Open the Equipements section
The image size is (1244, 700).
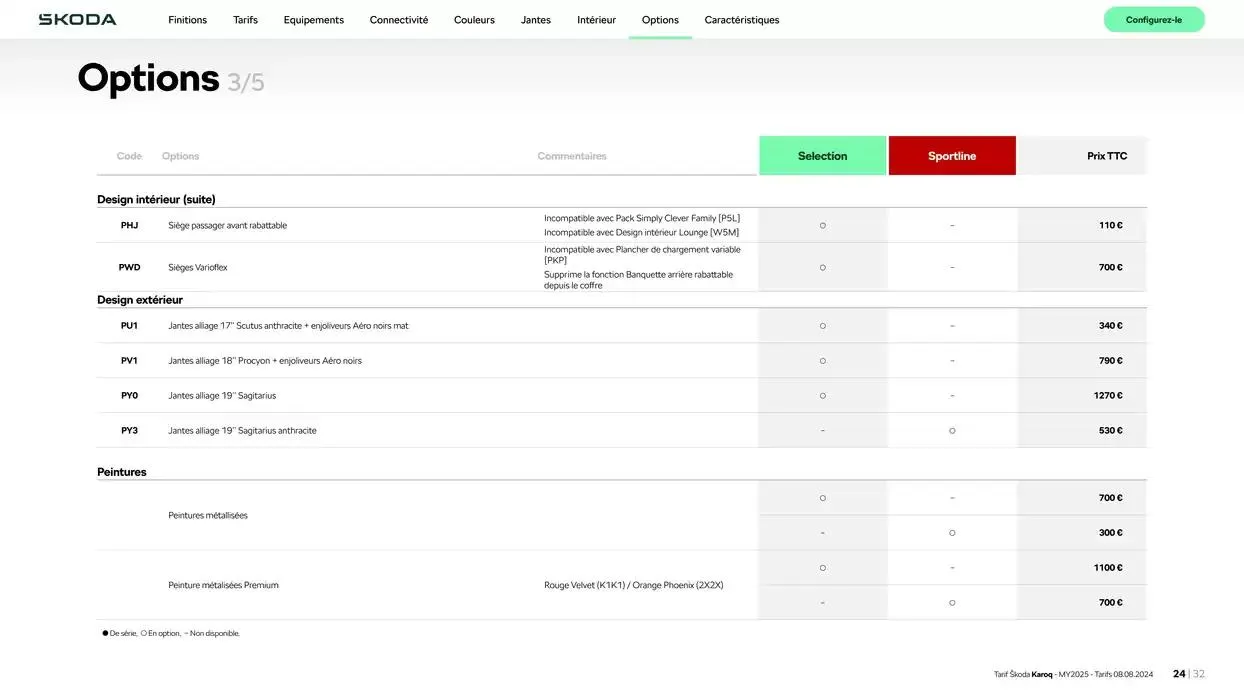[x=313, y=20]
